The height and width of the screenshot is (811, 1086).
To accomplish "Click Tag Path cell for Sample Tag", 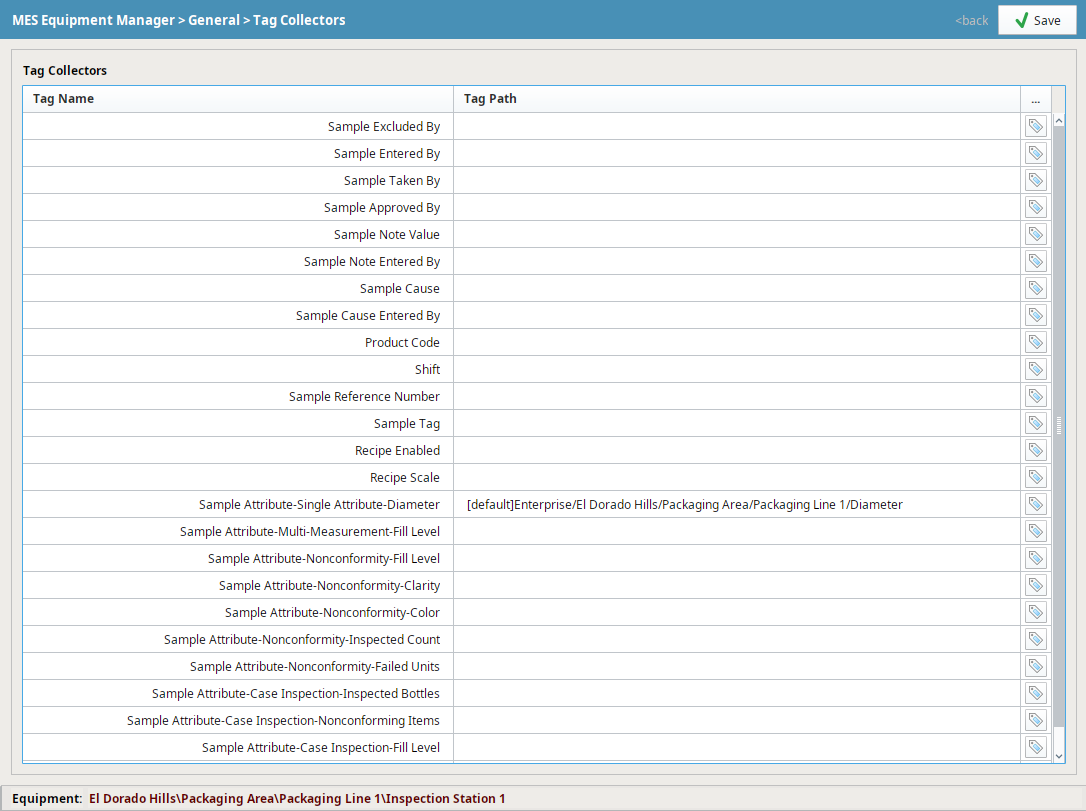I will click(736, 424).
